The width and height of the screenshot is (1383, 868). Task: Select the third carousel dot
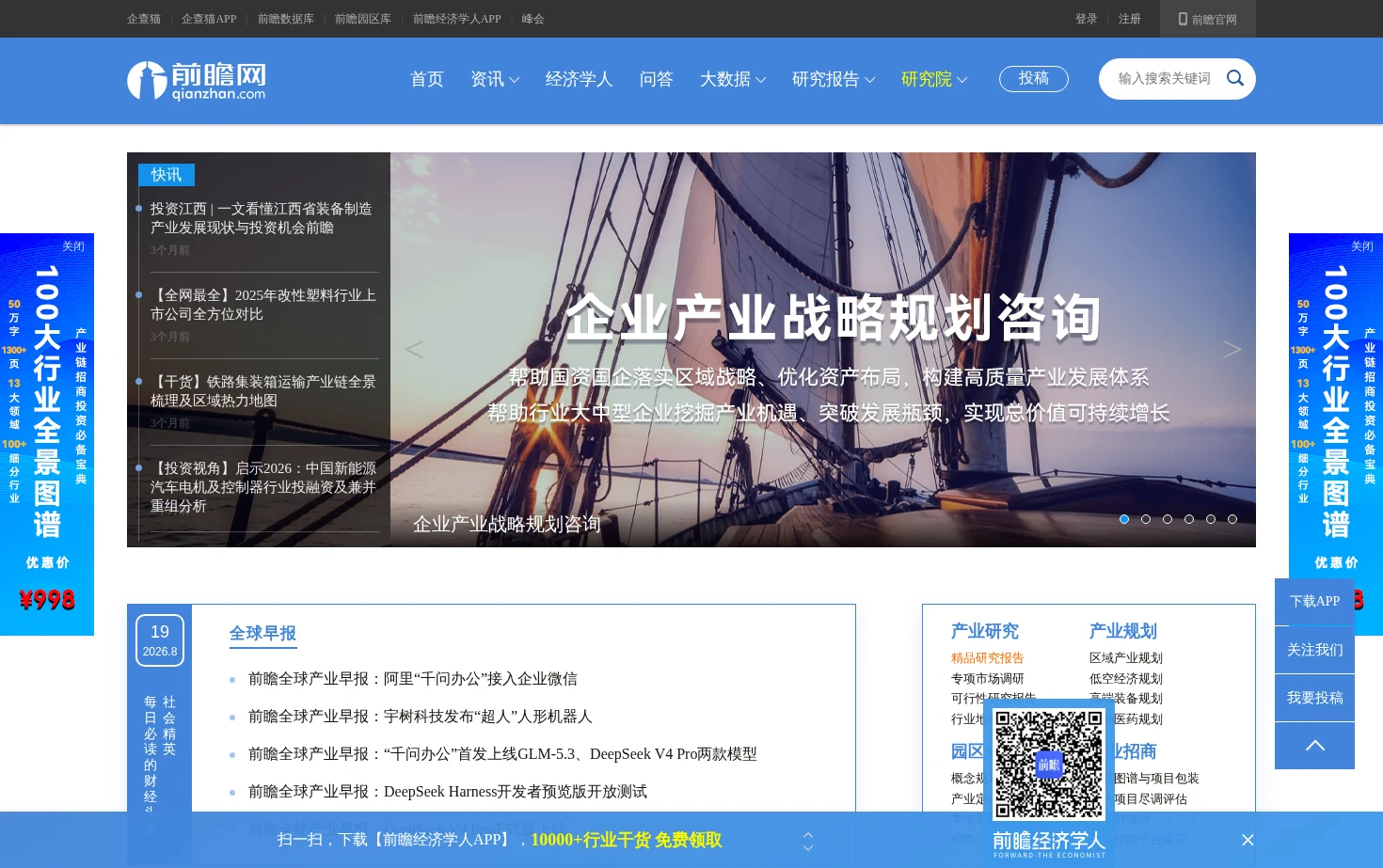point(1168,519)
